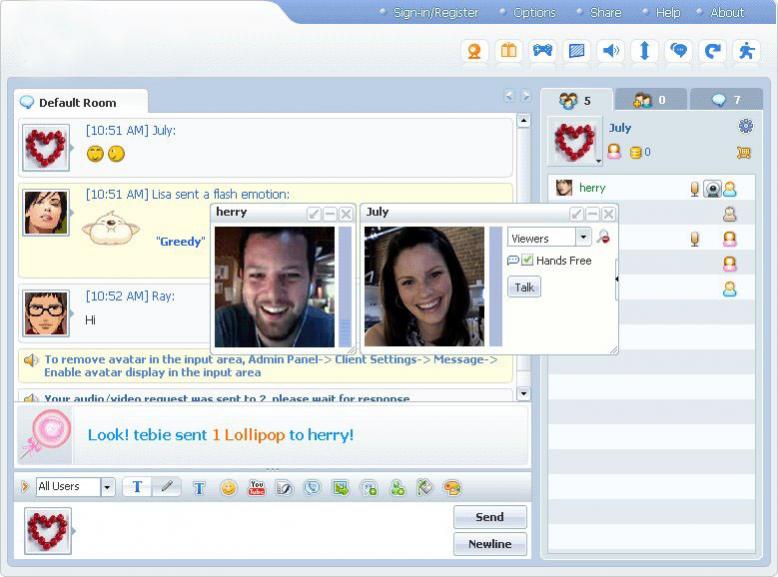Viewport: 778px width, 577px height.
Task: Expand arrow left of All Users
Action: 24,487
